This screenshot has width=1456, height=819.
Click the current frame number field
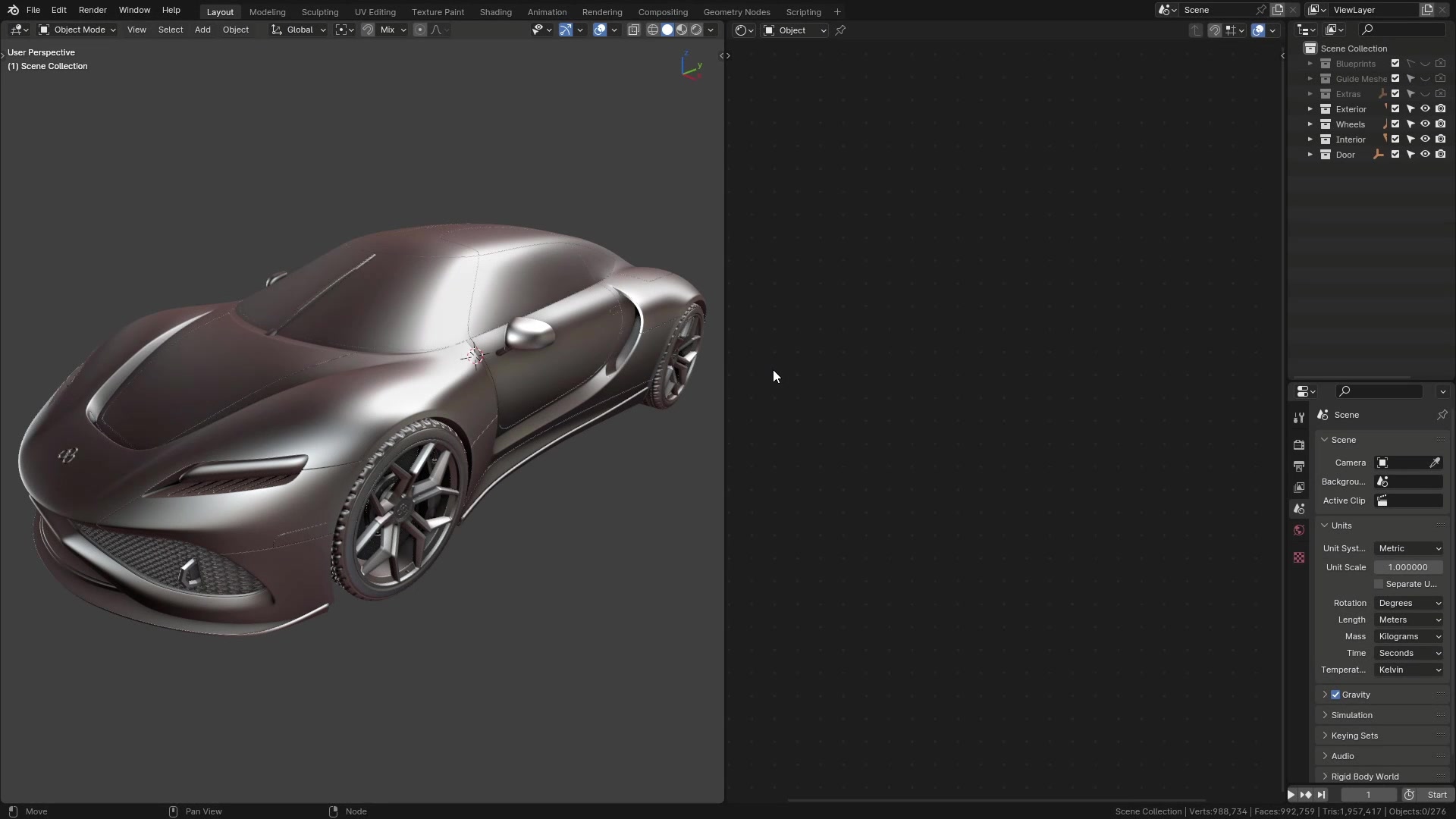click(x=1369, y=795)
